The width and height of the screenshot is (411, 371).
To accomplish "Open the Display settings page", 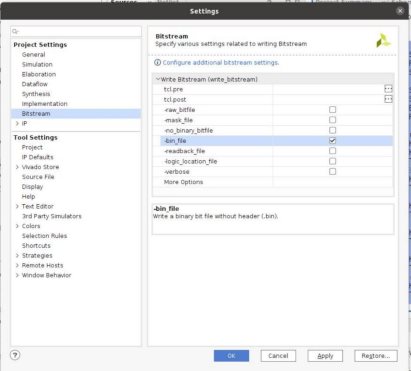I will pos(32,186).
